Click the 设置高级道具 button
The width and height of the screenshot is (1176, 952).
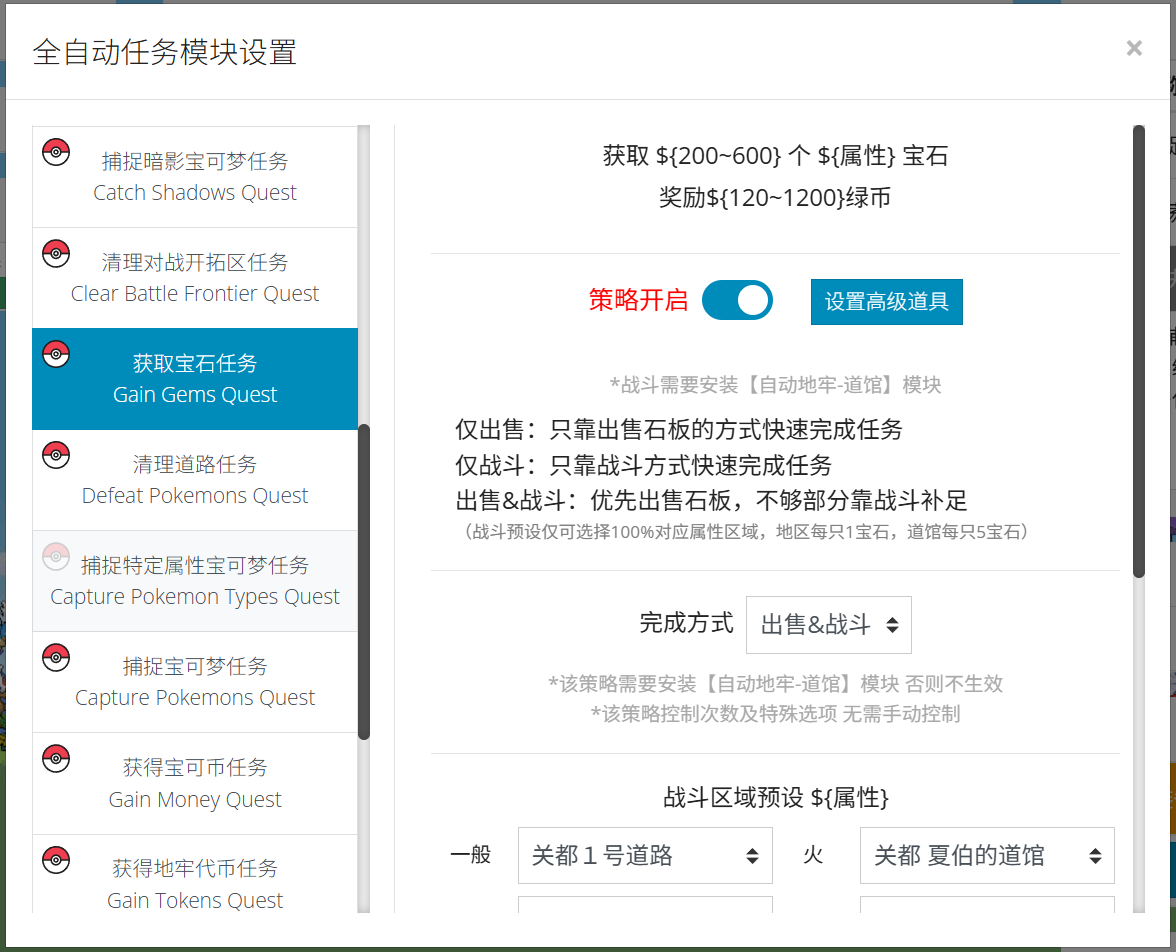886,301
